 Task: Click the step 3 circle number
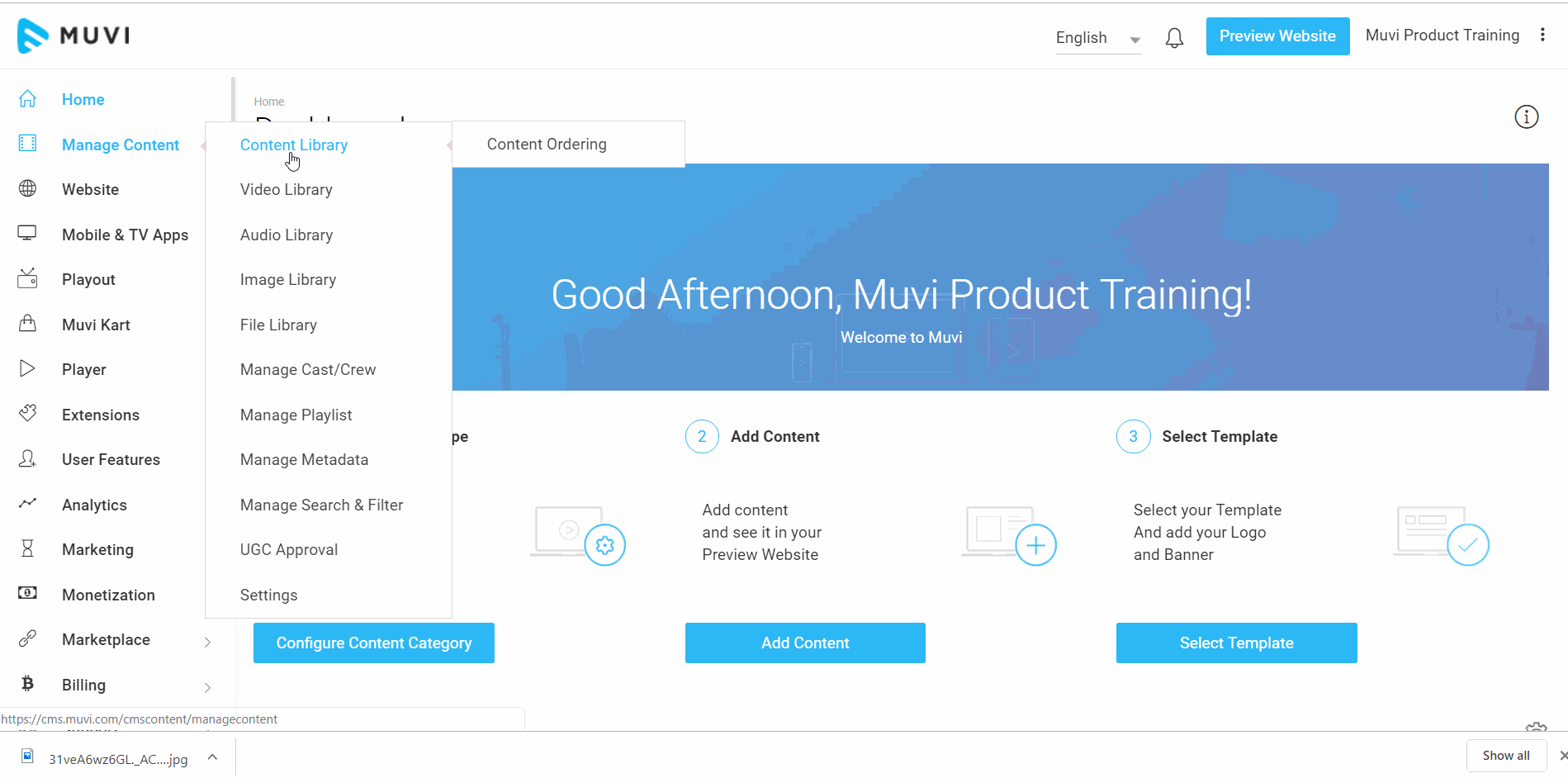[1133, 436]
